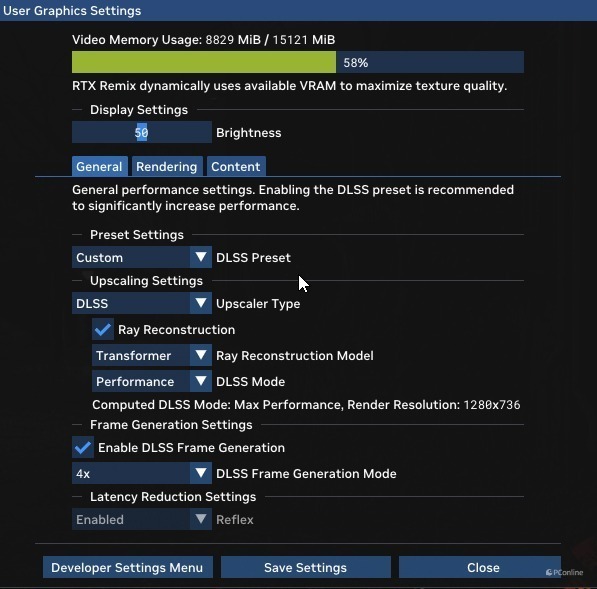597x589 pixels.
Task: Open the Rendering tab
Action: (x=167, y=166)
